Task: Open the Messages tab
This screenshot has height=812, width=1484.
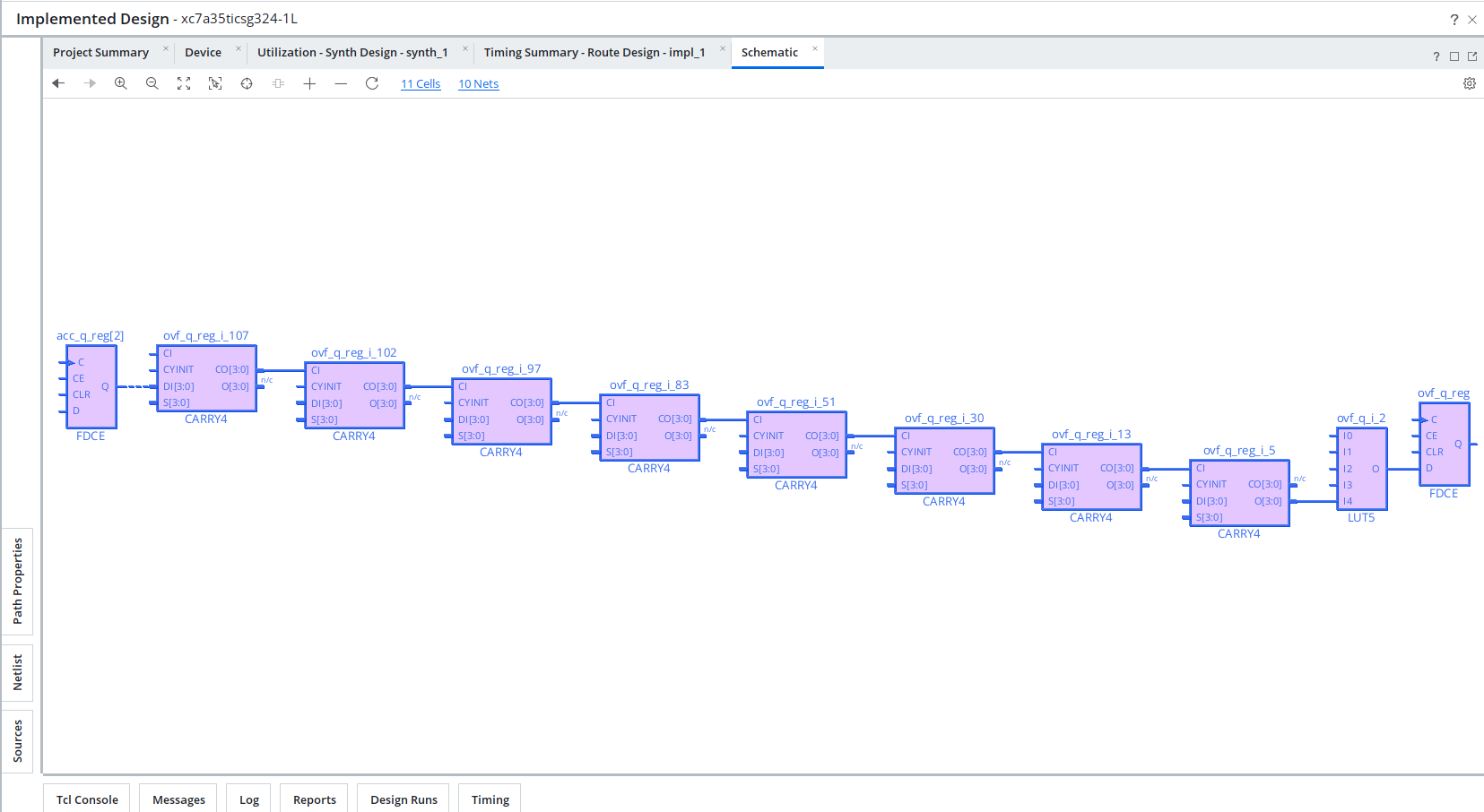Action: (178, 799)
